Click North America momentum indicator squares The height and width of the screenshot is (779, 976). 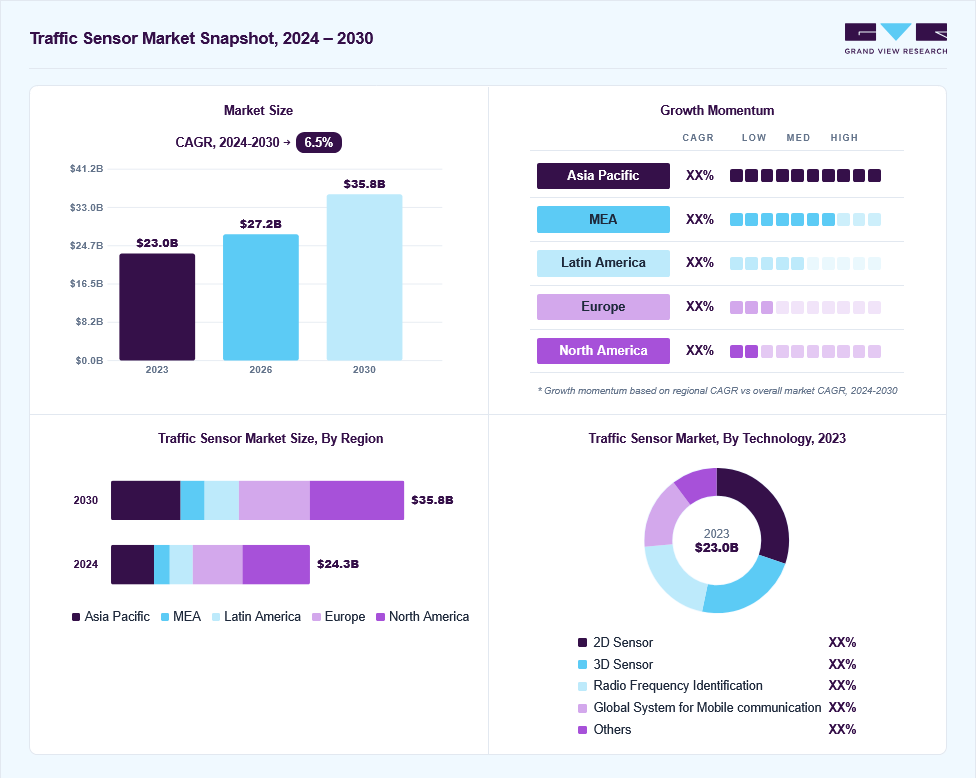(805, 352)
